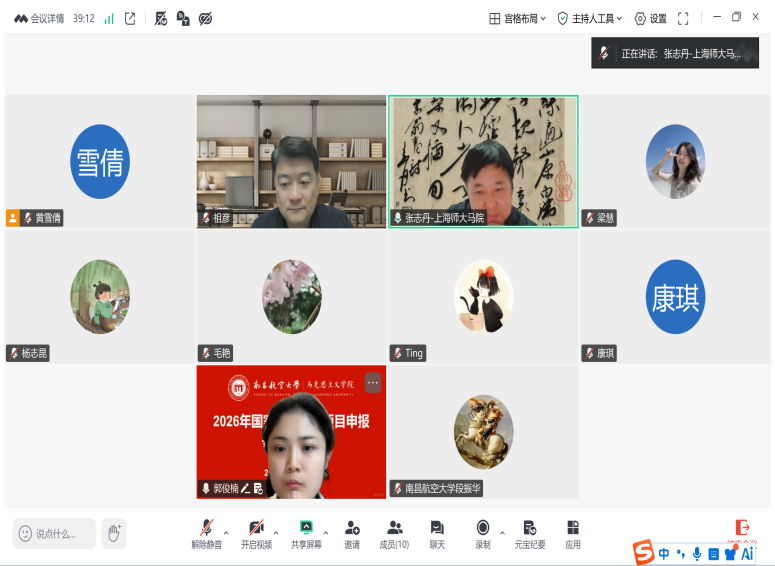Open the IME soft keyboard icon

click(713, 553)
